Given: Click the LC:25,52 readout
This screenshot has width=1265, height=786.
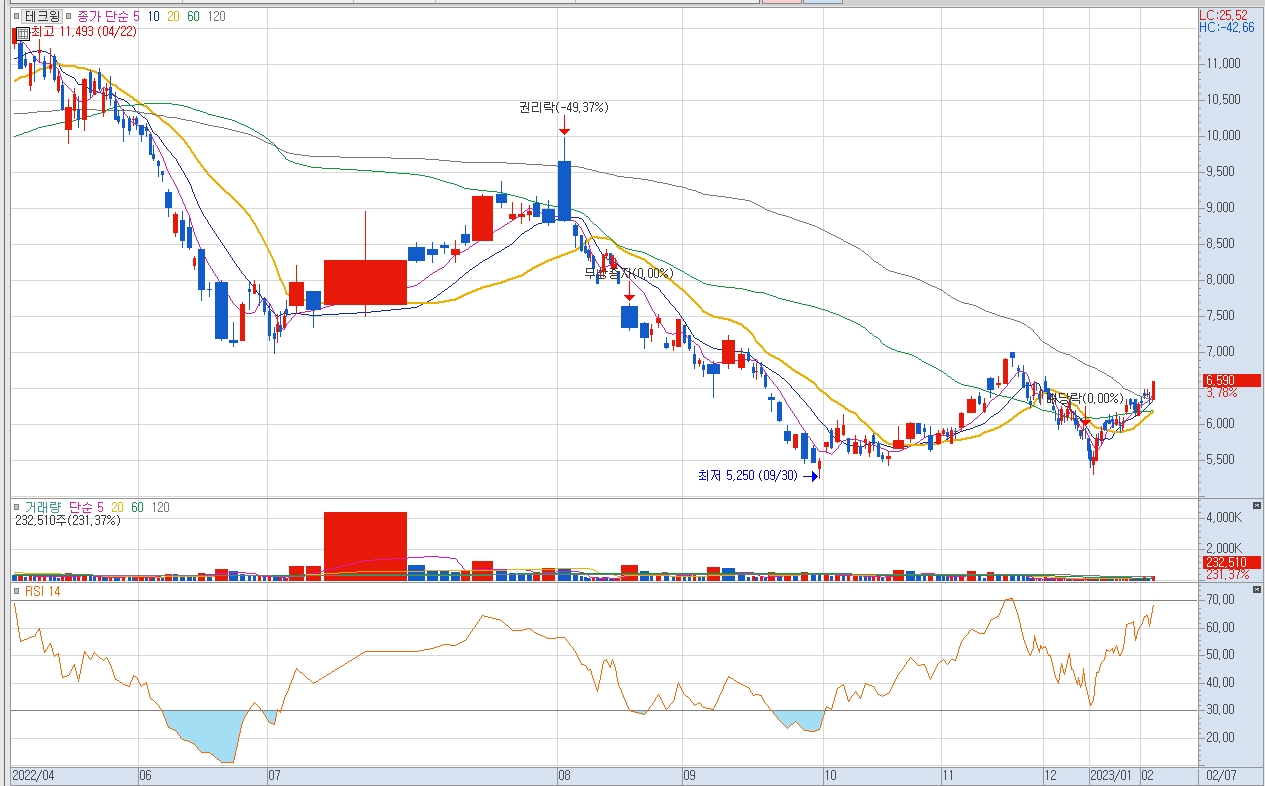Looking at the screenshot, I should 1223,15.
